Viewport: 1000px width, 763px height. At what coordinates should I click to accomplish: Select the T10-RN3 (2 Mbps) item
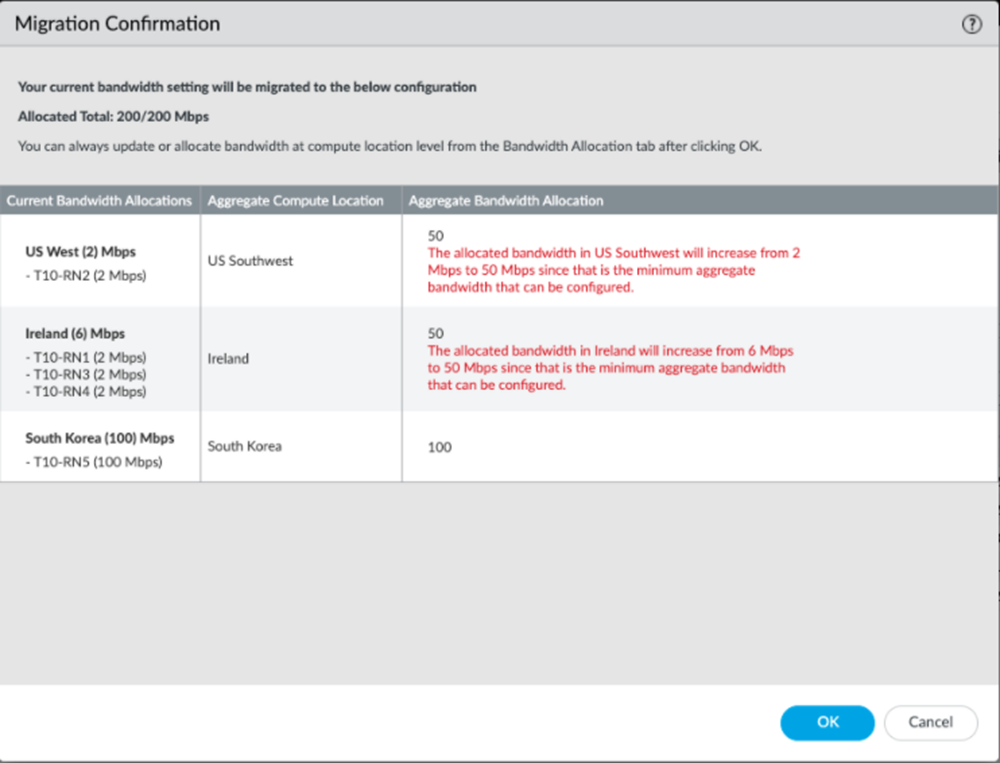tap(86, 374)
